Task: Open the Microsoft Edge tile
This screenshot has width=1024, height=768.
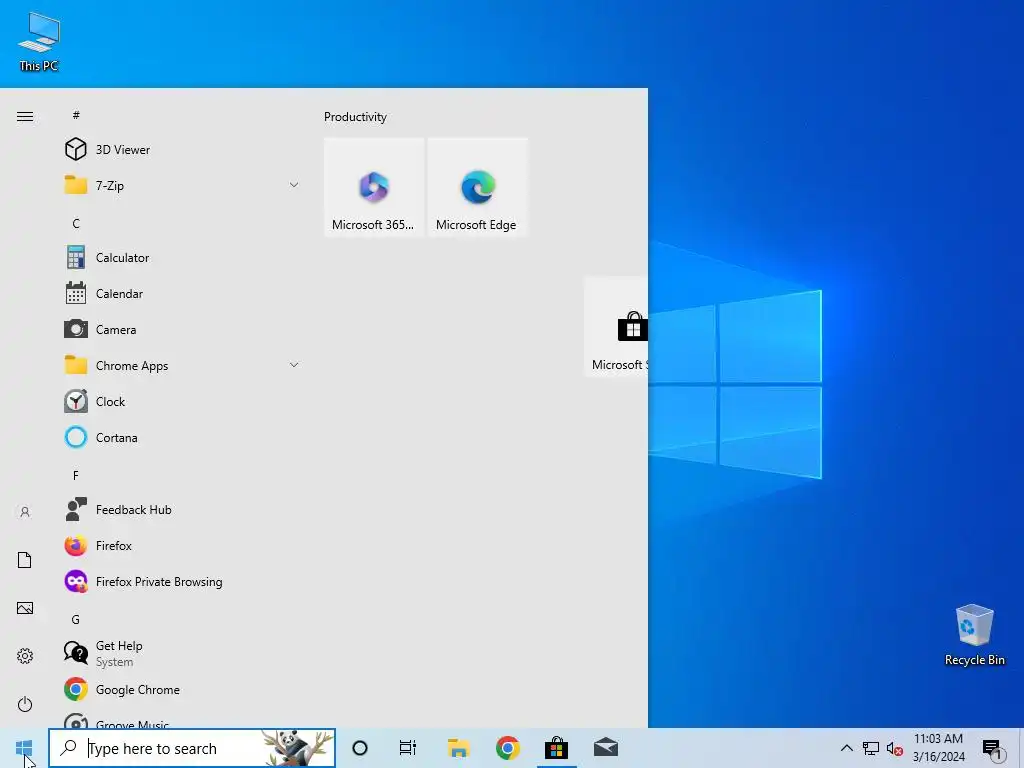Action: (477, 187)
